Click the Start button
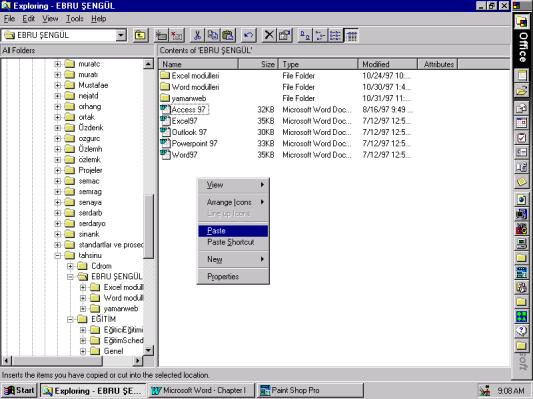533x399 pixels. pos(19,391)
